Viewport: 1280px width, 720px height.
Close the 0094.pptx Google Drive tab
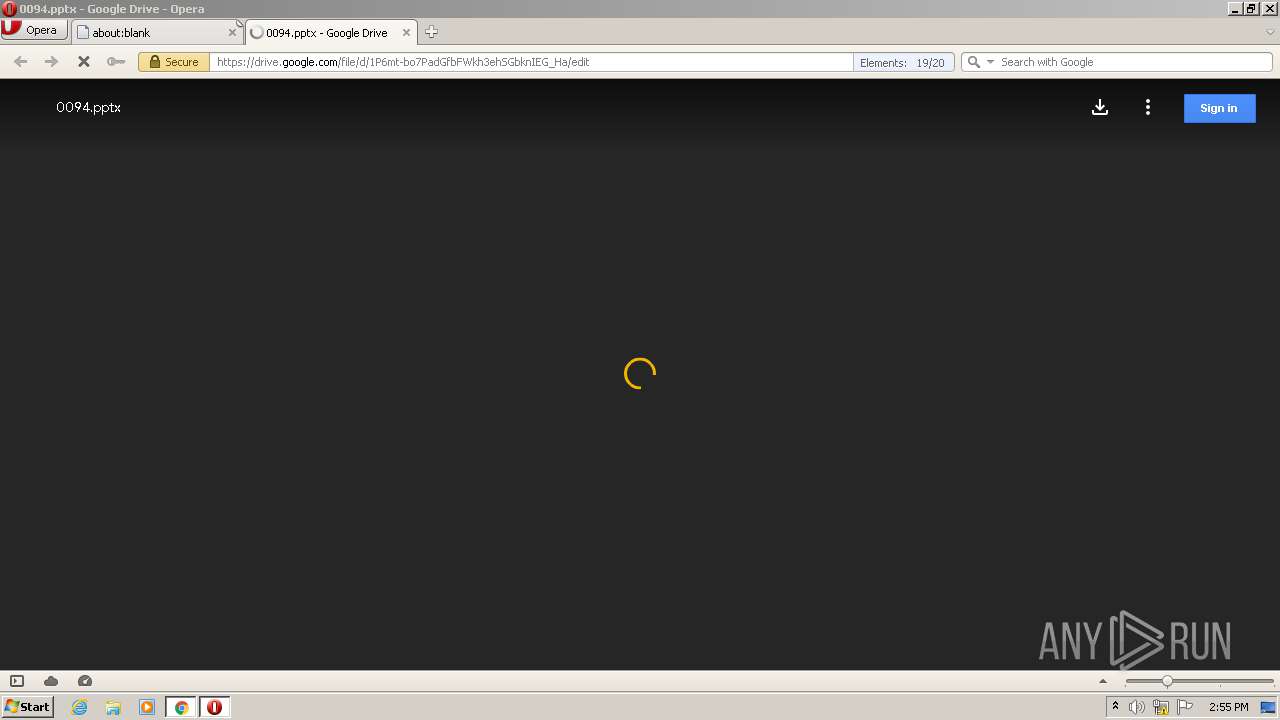click(x=406, y=32)
